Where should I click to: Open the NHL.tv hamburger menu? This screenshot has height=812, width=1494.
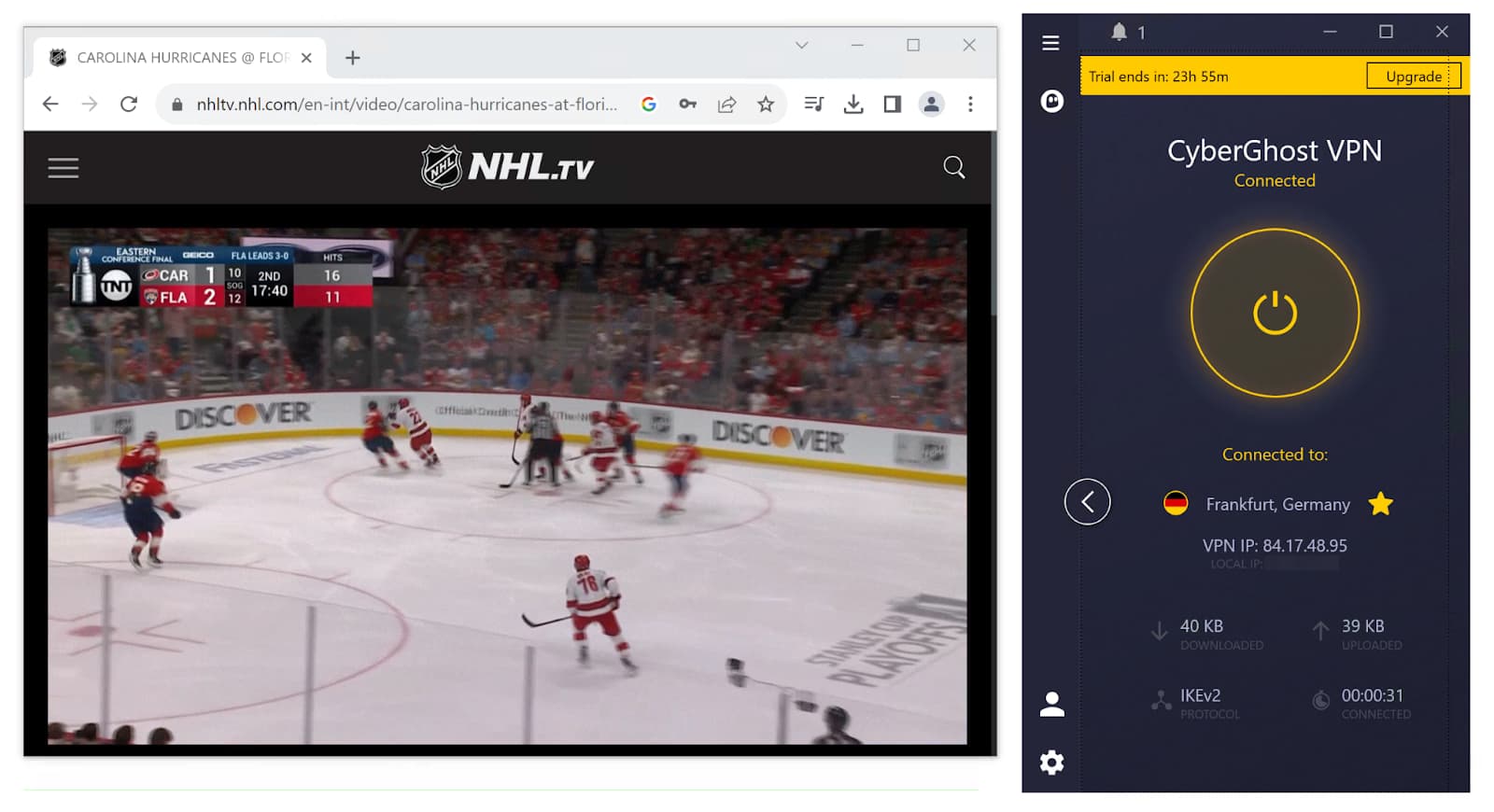63,168
